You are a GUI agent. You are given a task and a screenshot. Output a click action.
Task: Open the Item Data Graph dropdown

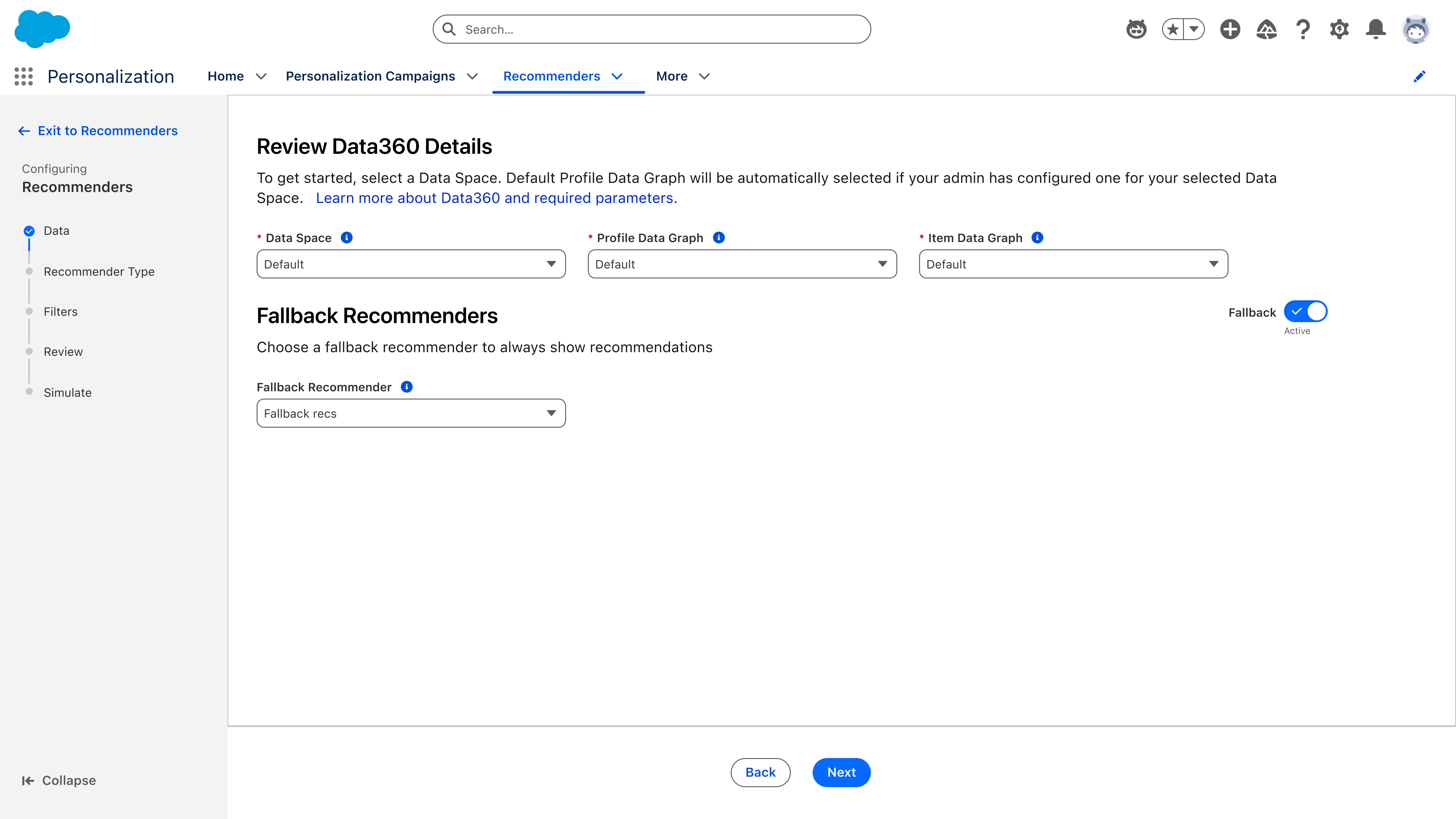click(x=1073, y=264)
